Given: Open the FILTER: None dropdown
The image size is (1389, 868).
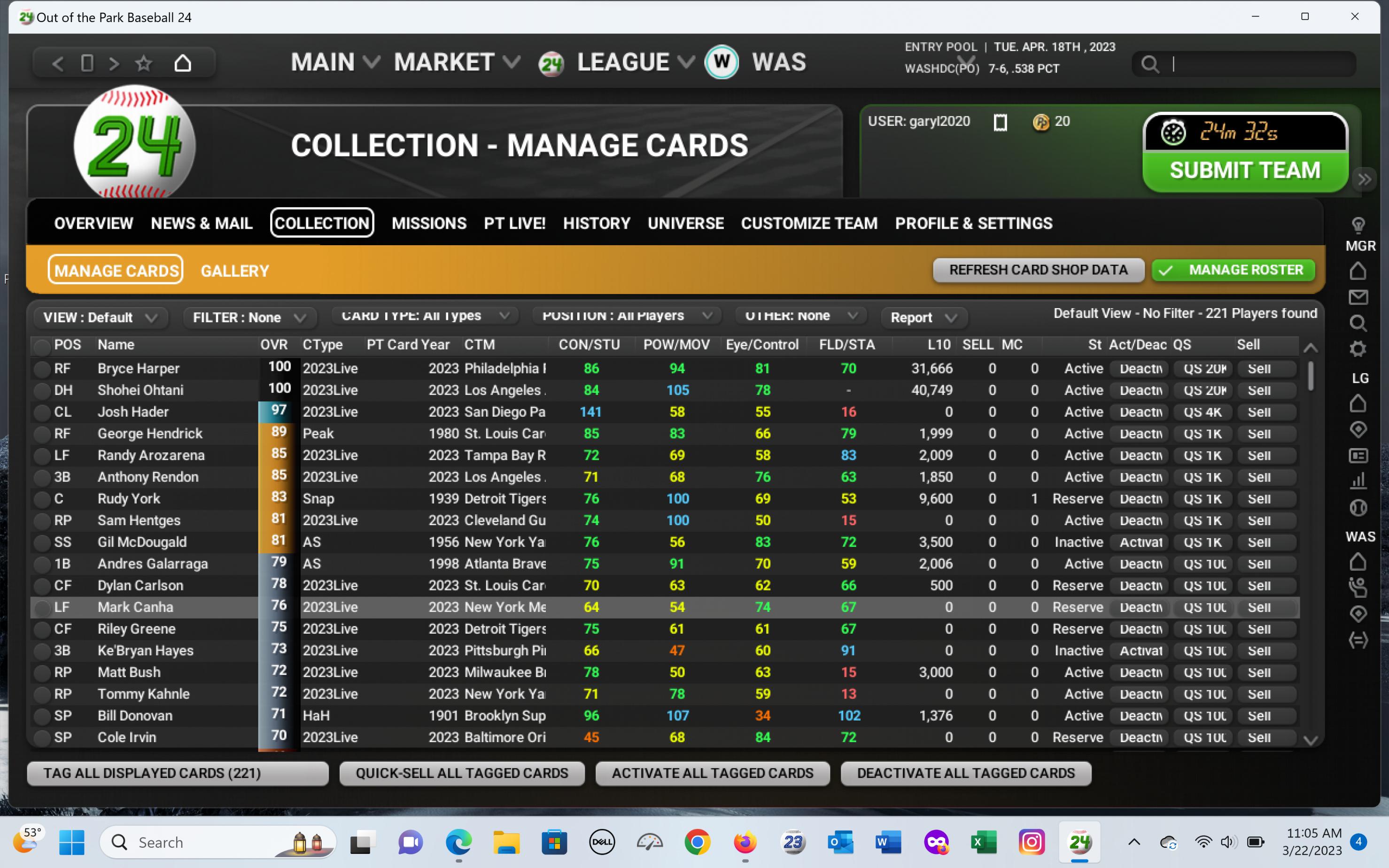Looking at the screenshot, I should [250, 318].
